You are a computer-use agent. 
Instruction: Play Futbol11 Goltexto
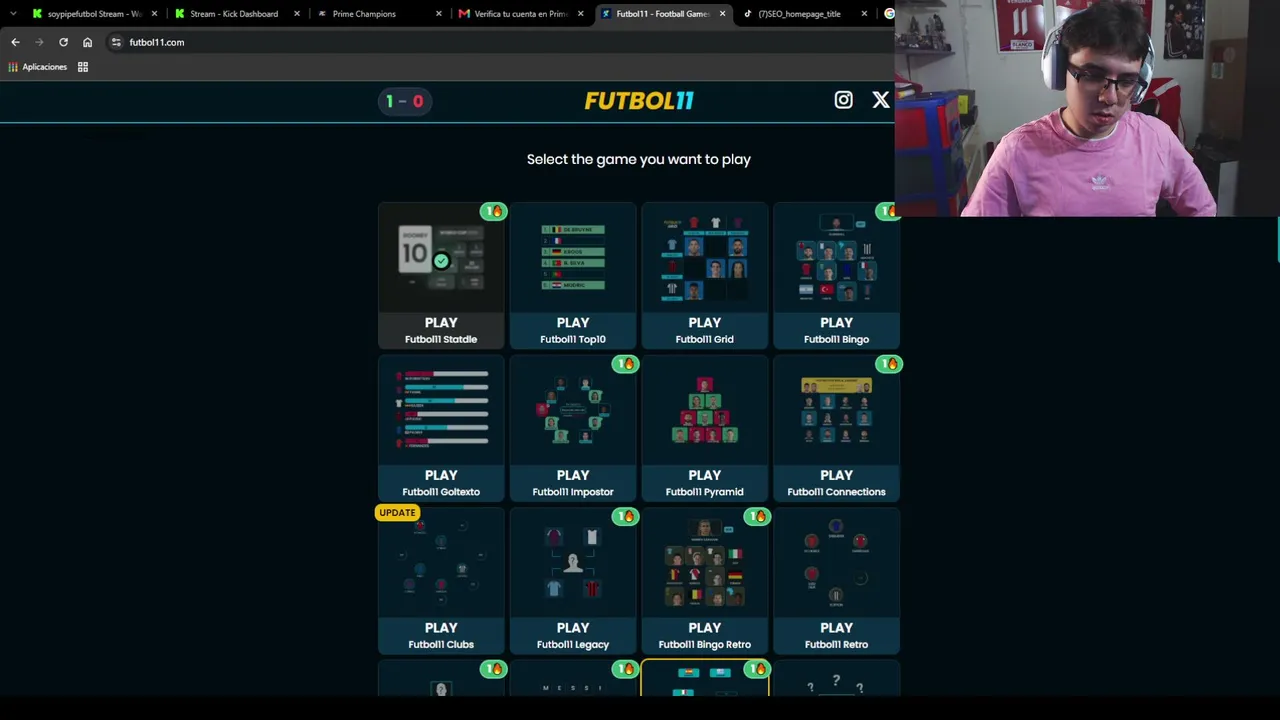(x=441, y=428)
